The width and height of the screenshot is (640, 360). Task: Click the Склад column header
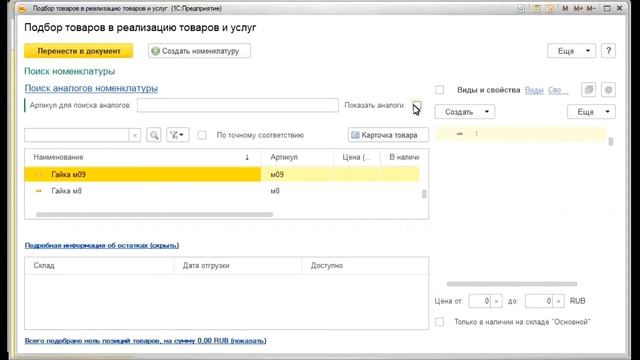tap(99, 266)
